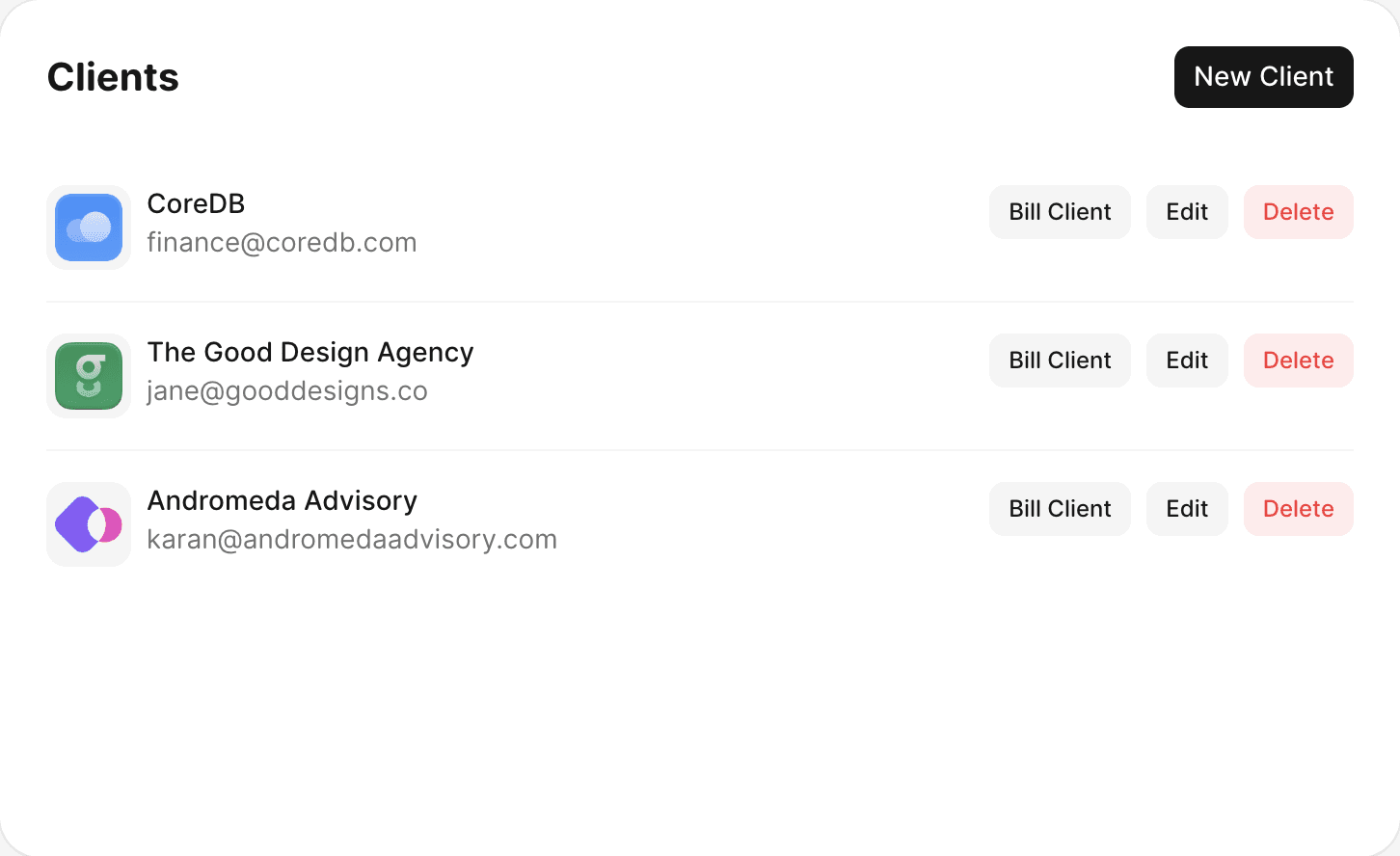Screen dimensions: 1400x856
Task: Click the jane@gooddesigns.co email address
Action: tap(286, 391)
